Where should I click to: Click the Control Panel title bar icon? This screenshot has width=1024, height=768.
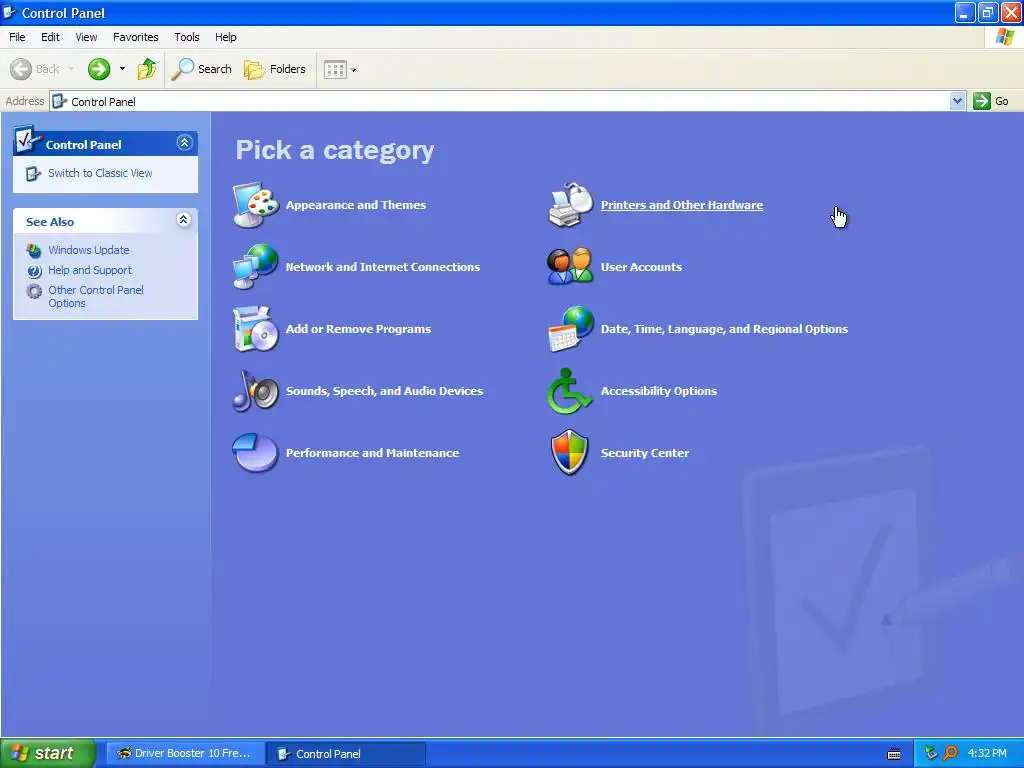(10, 12)
